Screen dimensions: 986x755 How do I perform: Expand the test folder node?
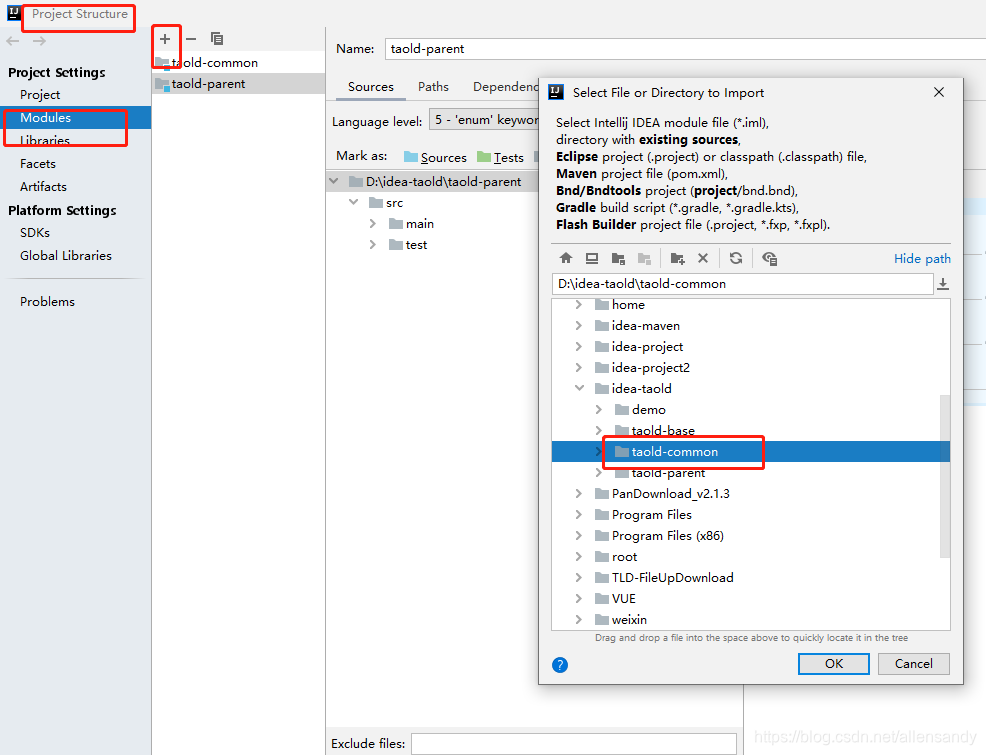click(x=373, y=245)
